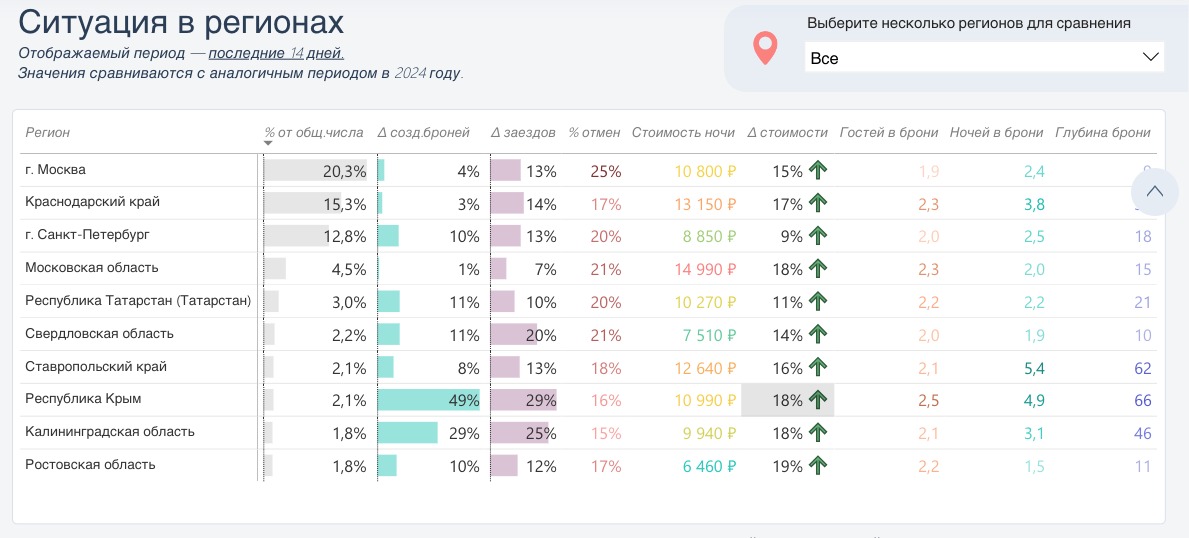Screen dimensions: 1189x538
Task: Click green up arrow in Ростовская область row
Action: click(x=819, y=466)
